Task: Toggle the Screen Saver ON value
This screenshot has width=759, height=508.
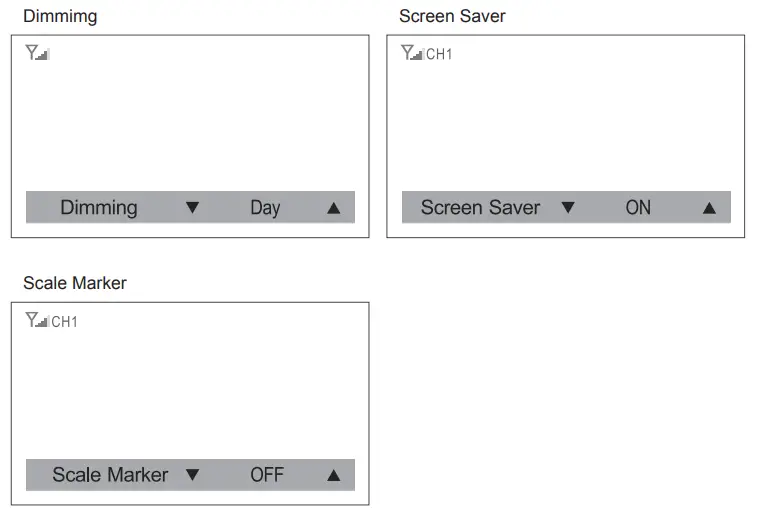Action: (638, 208)
